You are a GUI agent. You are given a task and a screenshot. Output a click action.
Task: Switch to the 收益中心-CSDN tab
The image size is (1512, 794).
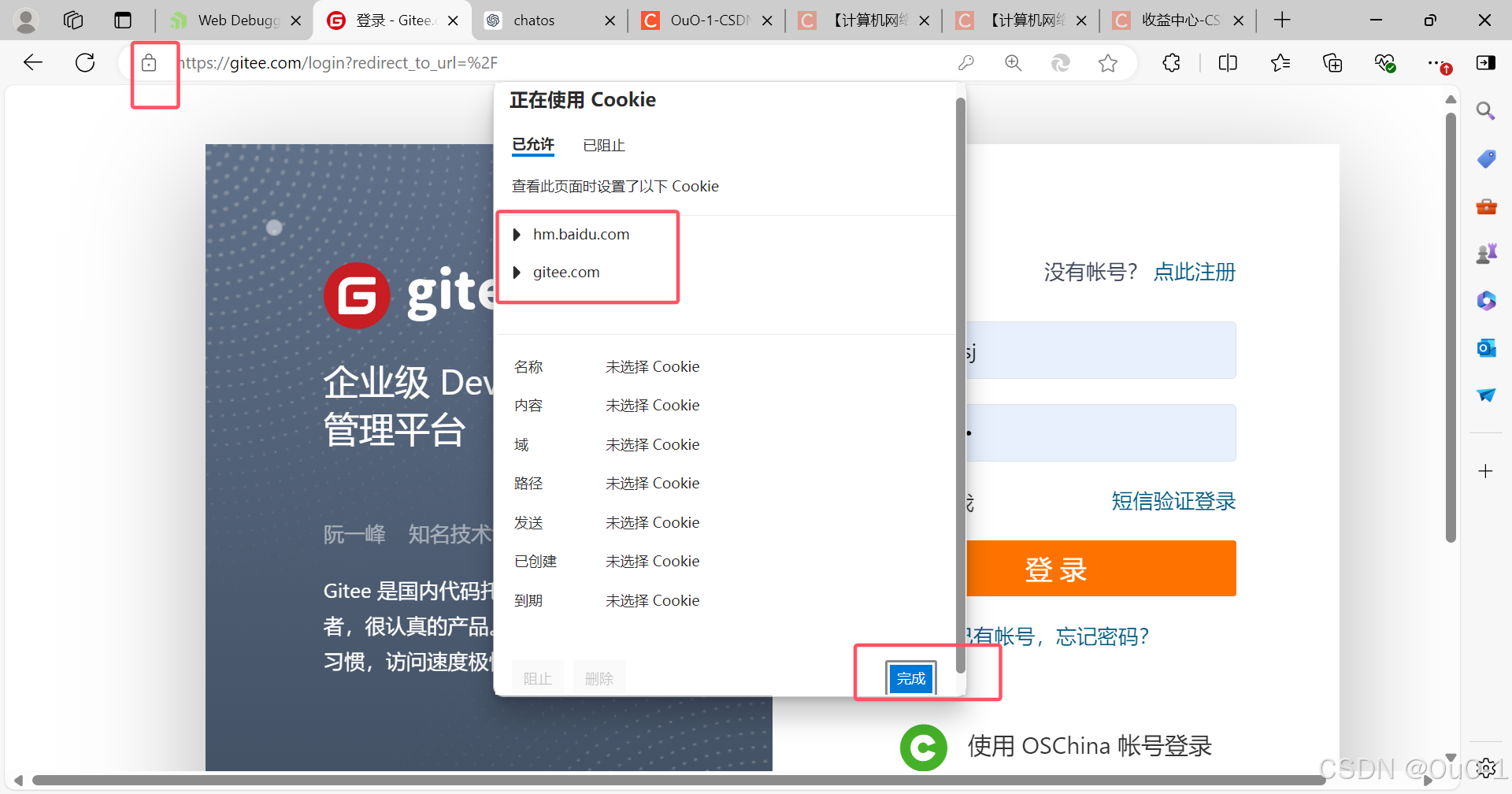pyautogui.click(x=1180, y=20)
